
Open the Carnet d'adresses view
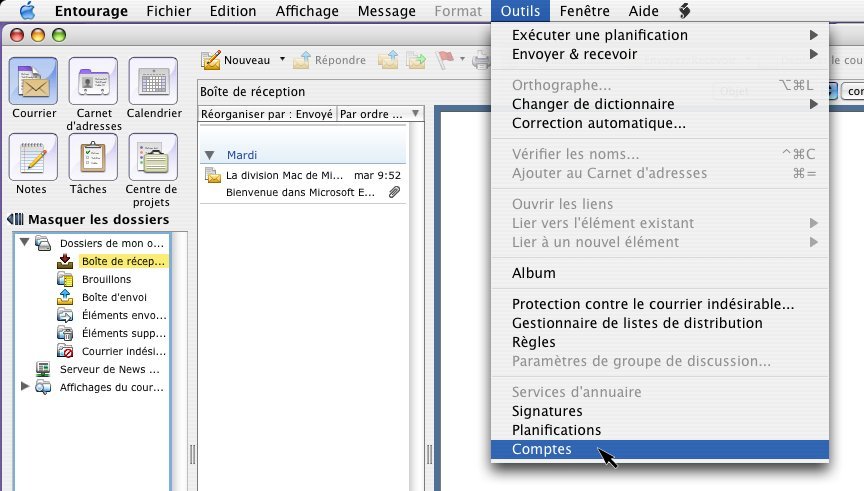tap(93, 81)
